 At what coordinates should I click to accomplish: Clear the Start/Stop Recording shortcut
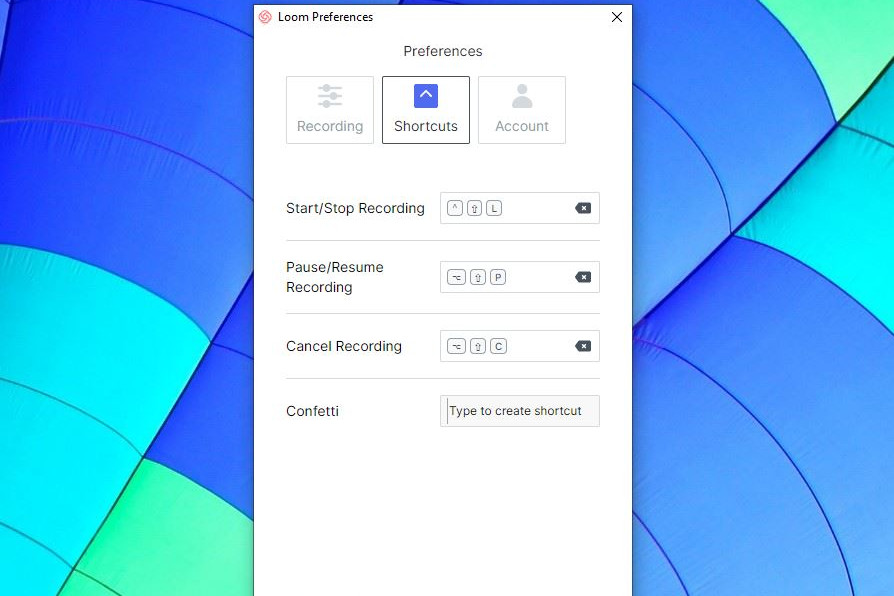click(x=583, y=208)
